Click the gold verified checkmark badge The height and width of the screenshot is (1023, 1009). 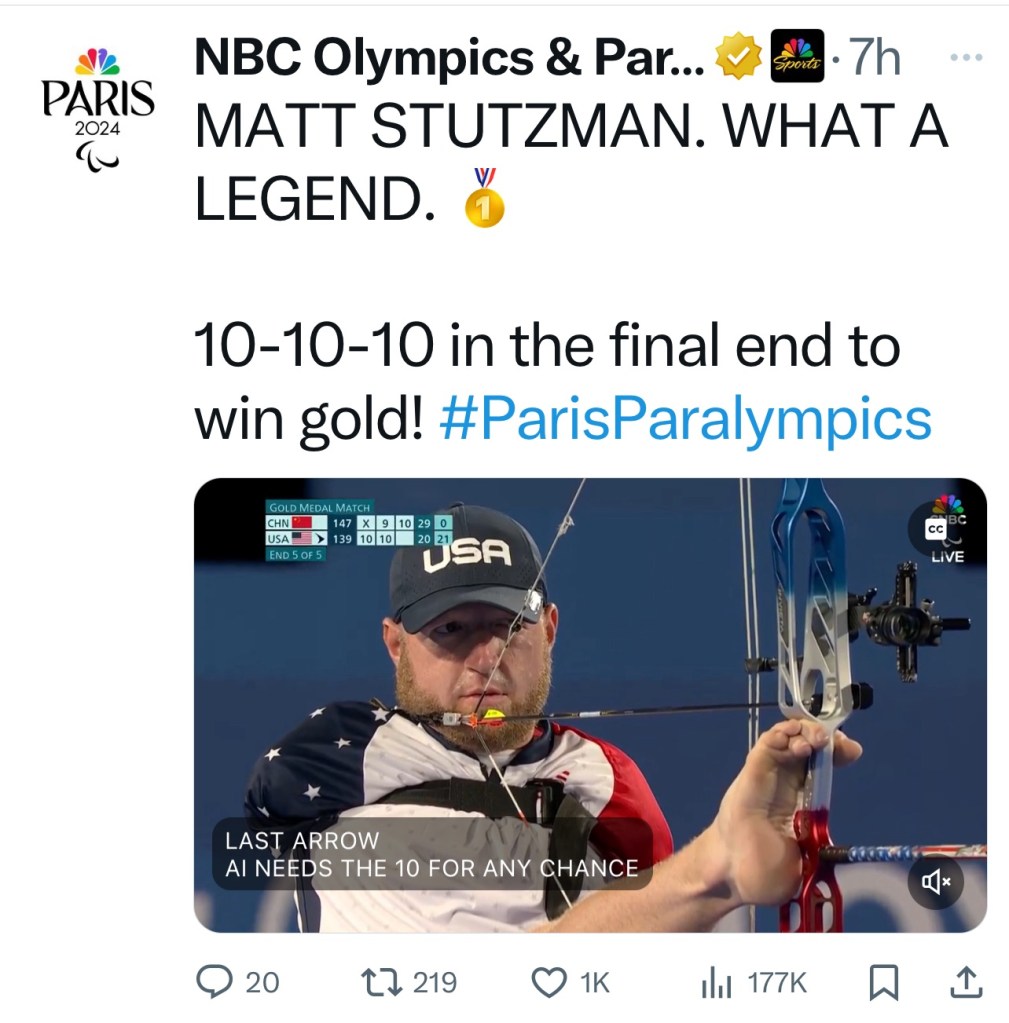(x=738, y=58)
